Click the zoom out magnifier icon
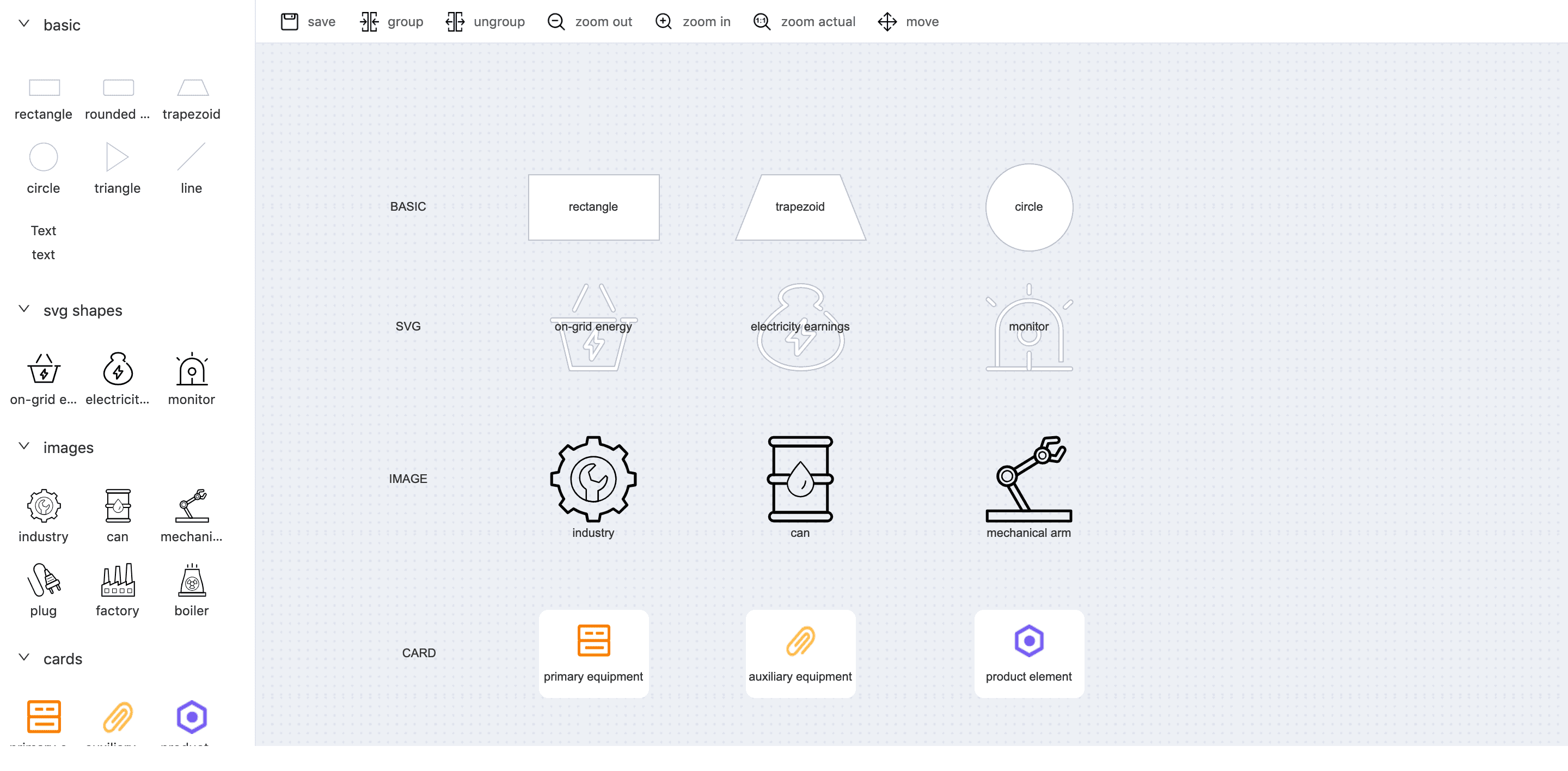This screenshot has width=1568, height=771. (x=556, y=22)
